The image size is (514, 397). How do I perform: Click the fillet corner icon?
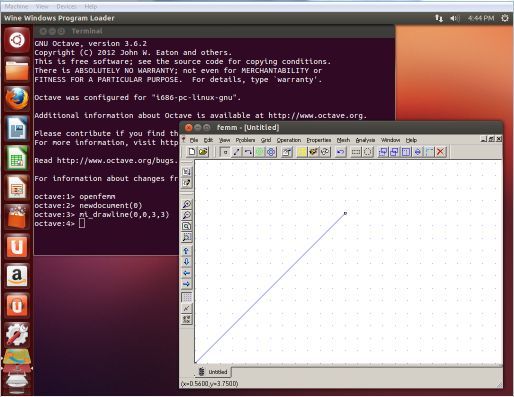tap(429, 152)
